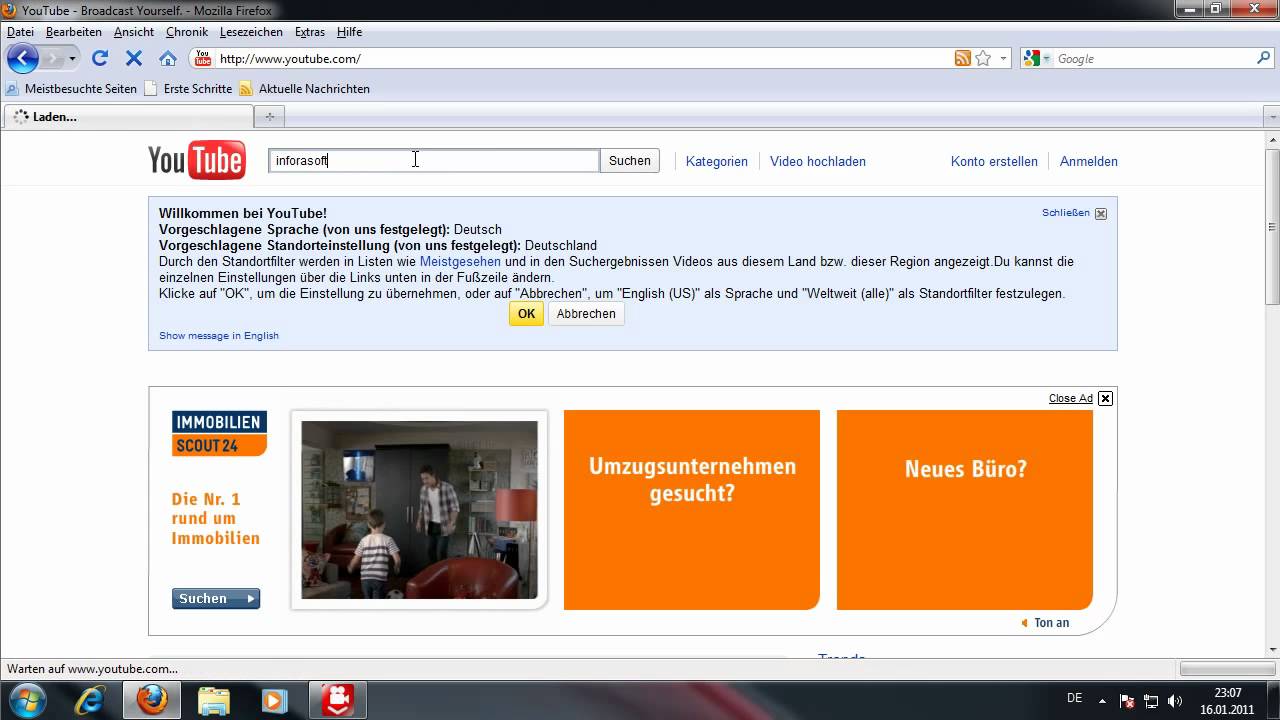This screenshot has width=1280, height=720.
Task: Open the Datei menu
Action: click(20, 32)
